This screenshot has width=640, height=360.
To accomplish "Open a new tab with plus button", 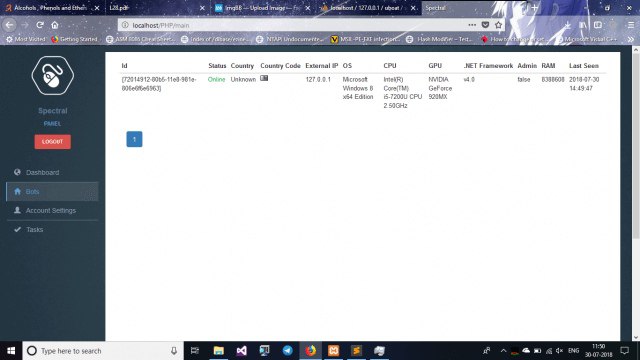I will pos(534,8).
